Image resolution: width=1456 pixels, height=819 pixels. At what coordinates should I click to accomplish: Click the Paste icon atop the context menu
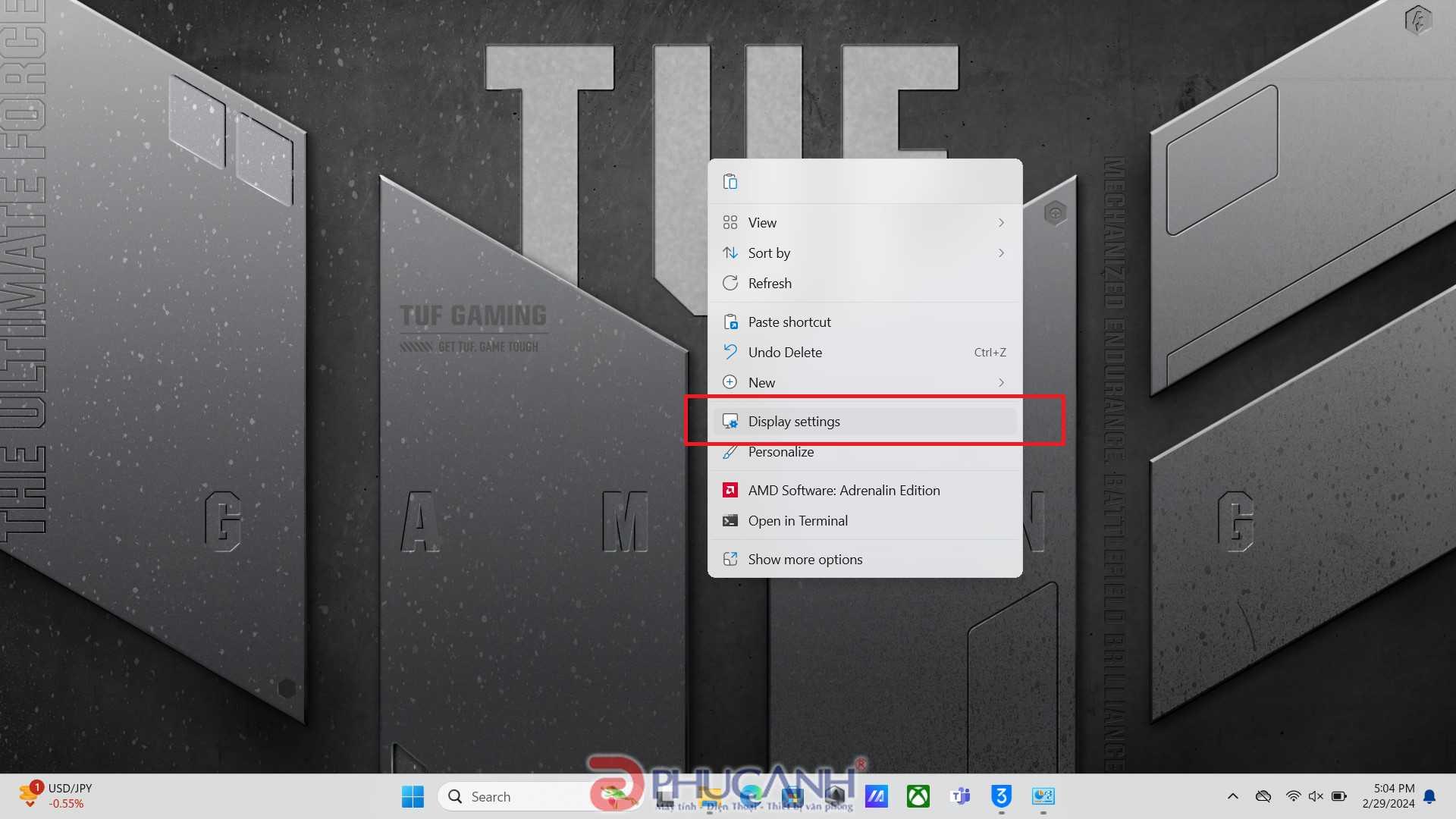730,181
